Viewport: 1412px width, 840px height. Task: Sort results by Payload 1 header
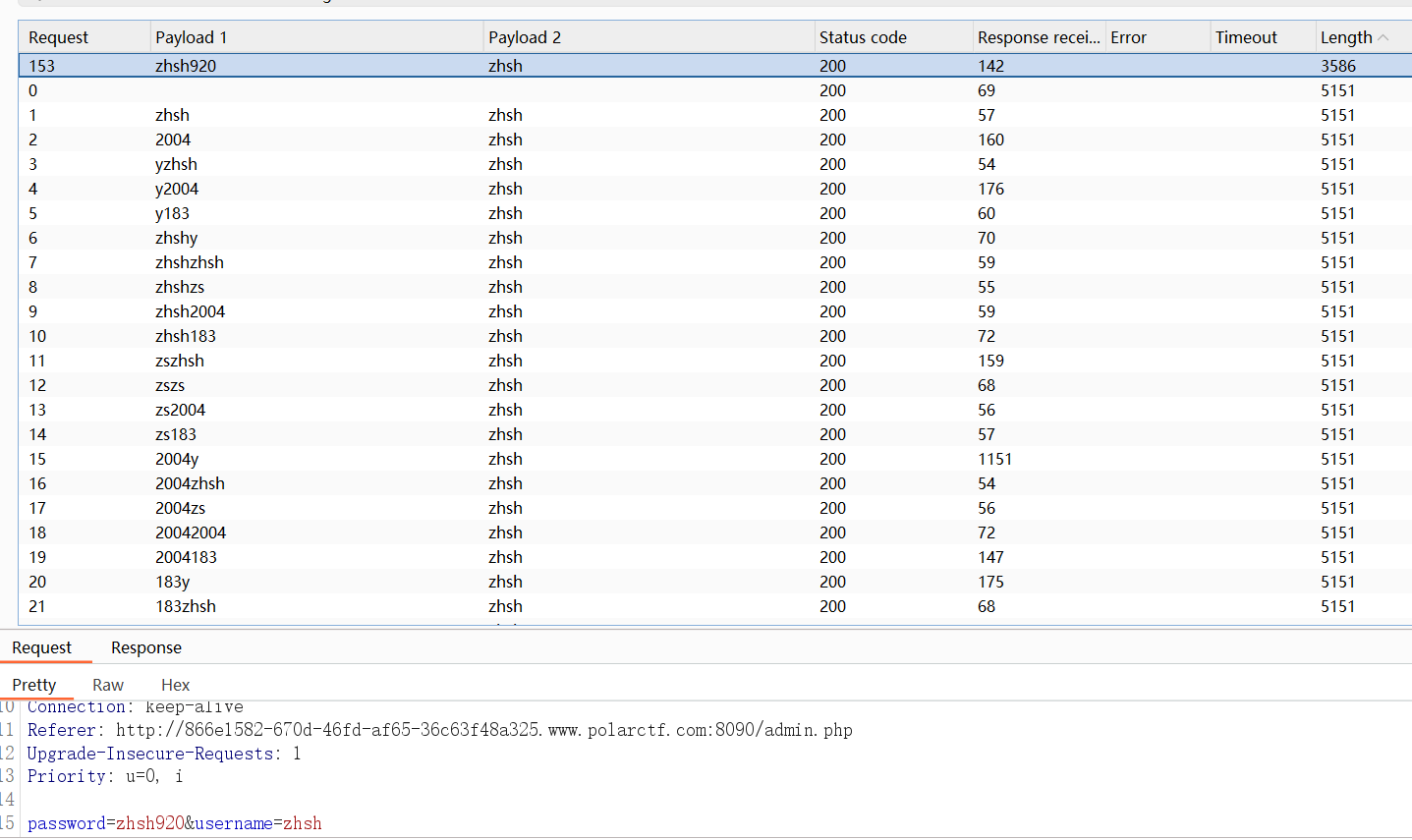pyautogui.click(x=192, y=37)
